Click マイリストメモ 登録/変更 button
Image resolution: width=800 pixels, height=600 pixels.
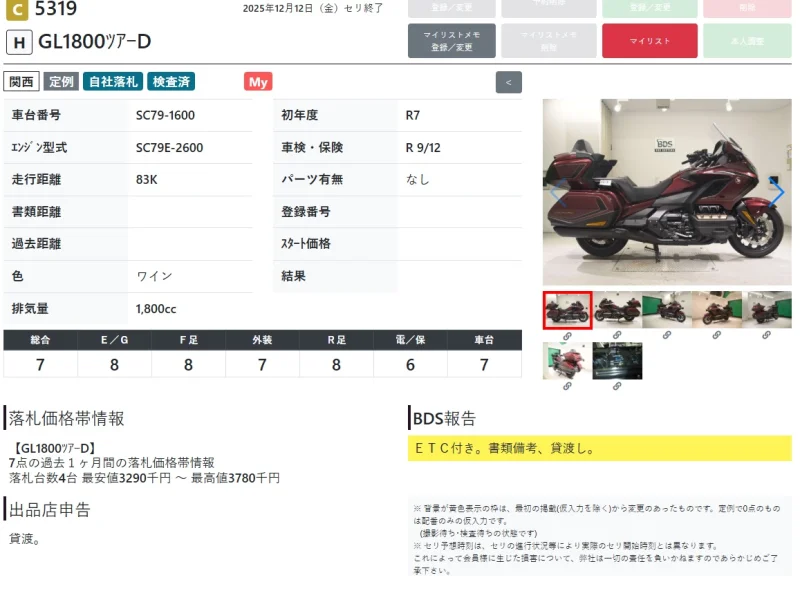[x=452, y=41]
